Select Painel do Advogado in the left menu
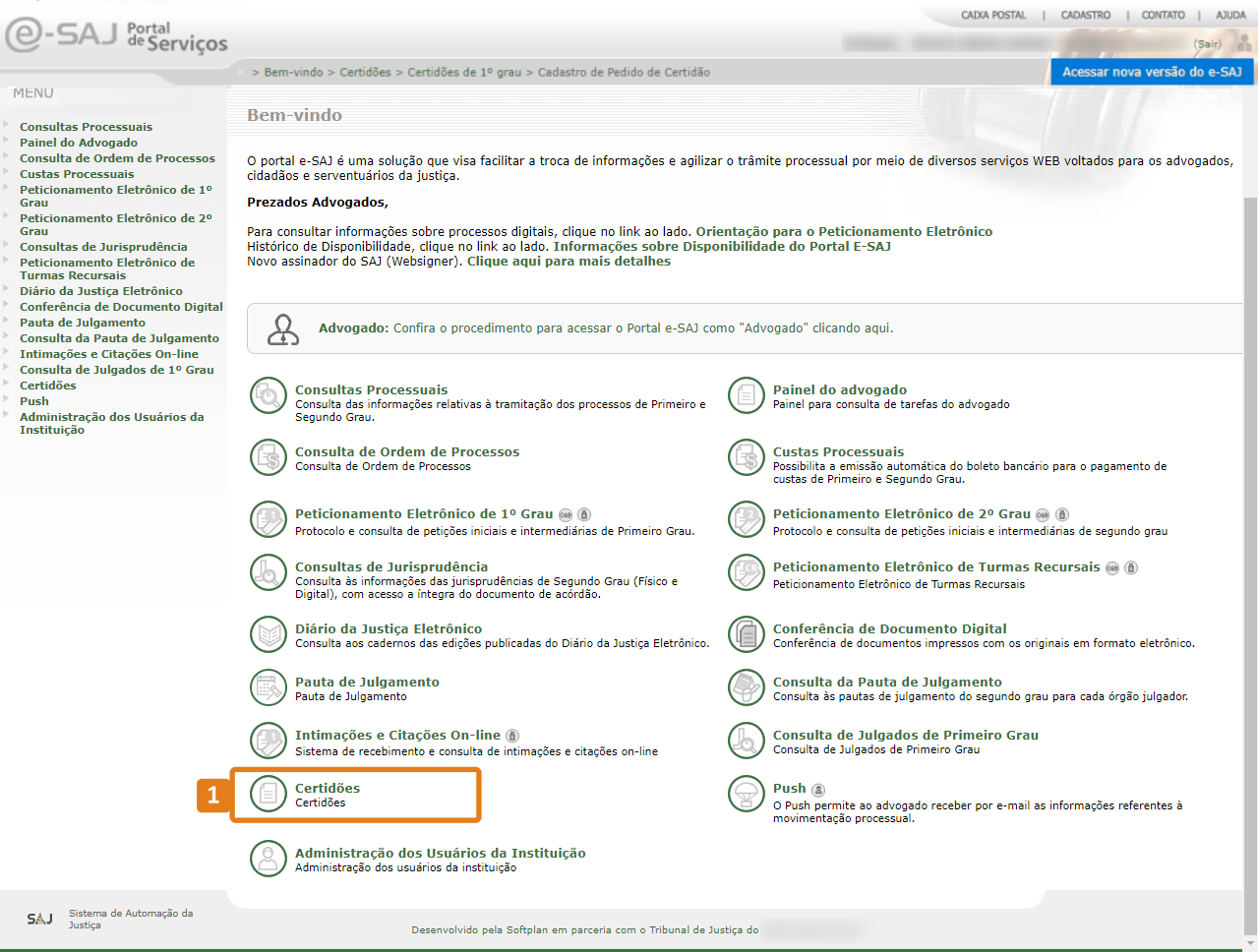The width and height of the screenshot is (1258, 952). (x=79, y=143)
